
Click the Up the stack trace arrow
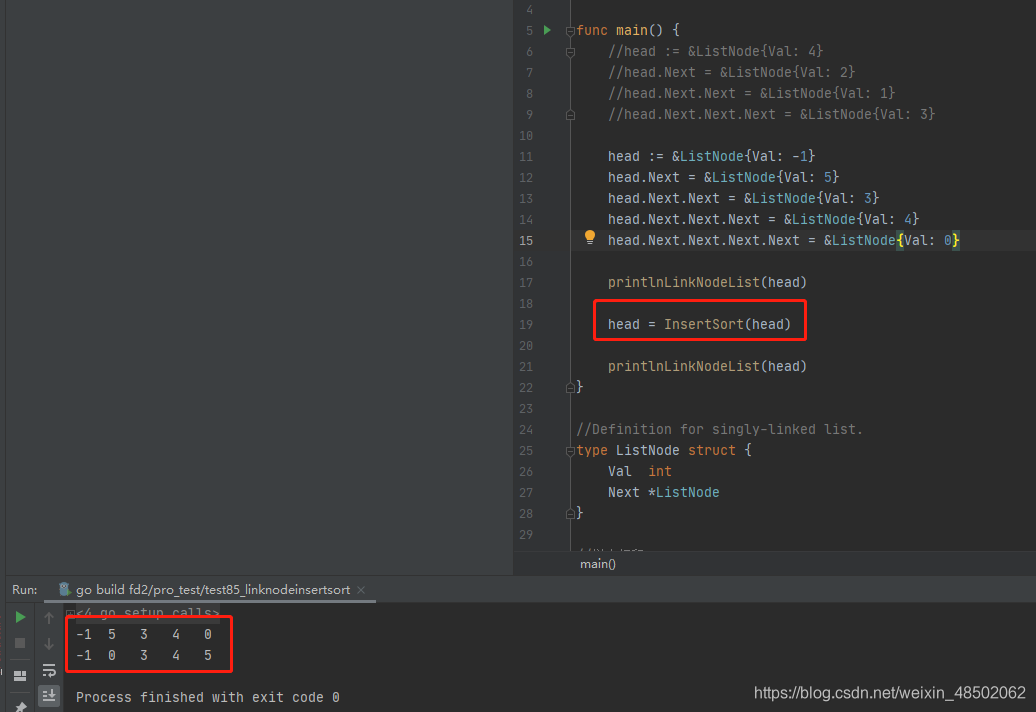pos(49,618)
